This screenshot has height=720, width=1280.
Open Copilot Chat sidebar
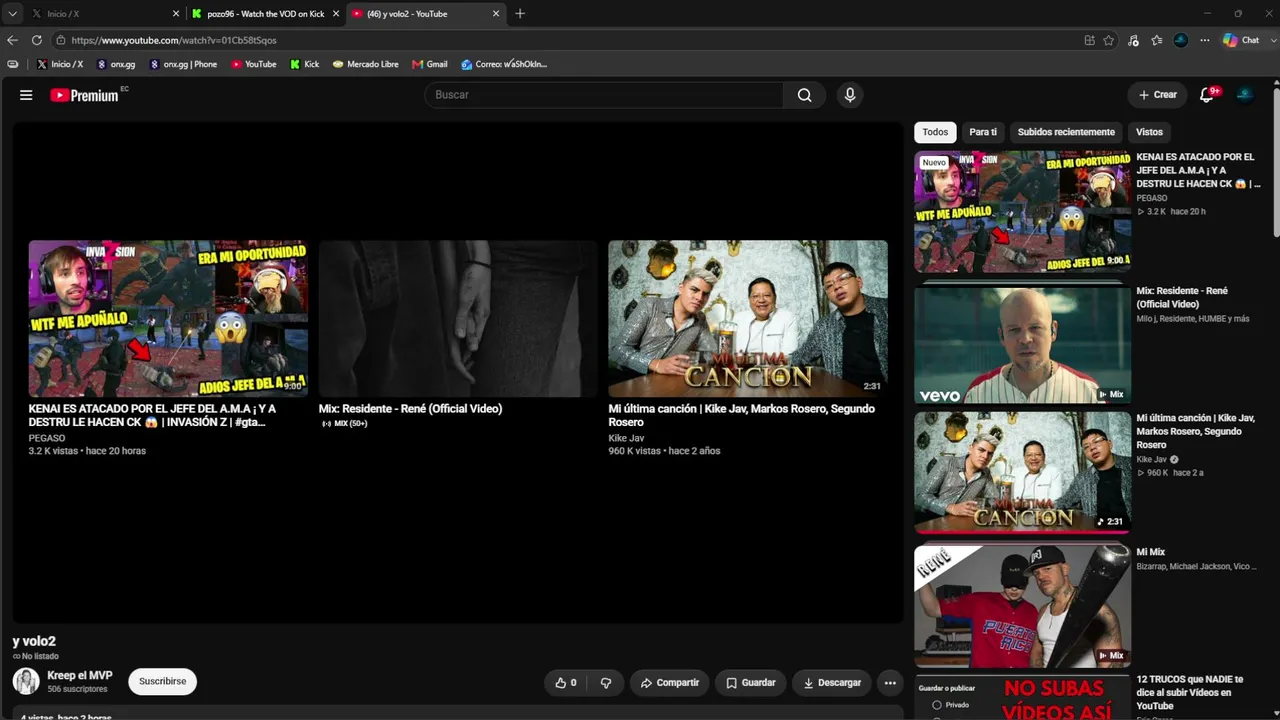coord(1243,40)
